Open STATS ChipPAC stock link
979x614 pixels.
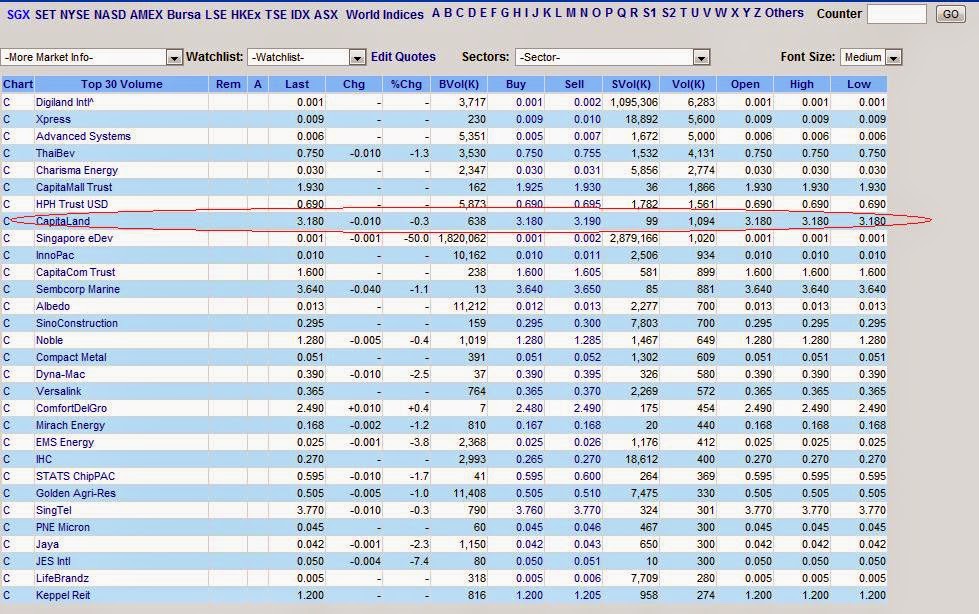[x=76, y=476]
